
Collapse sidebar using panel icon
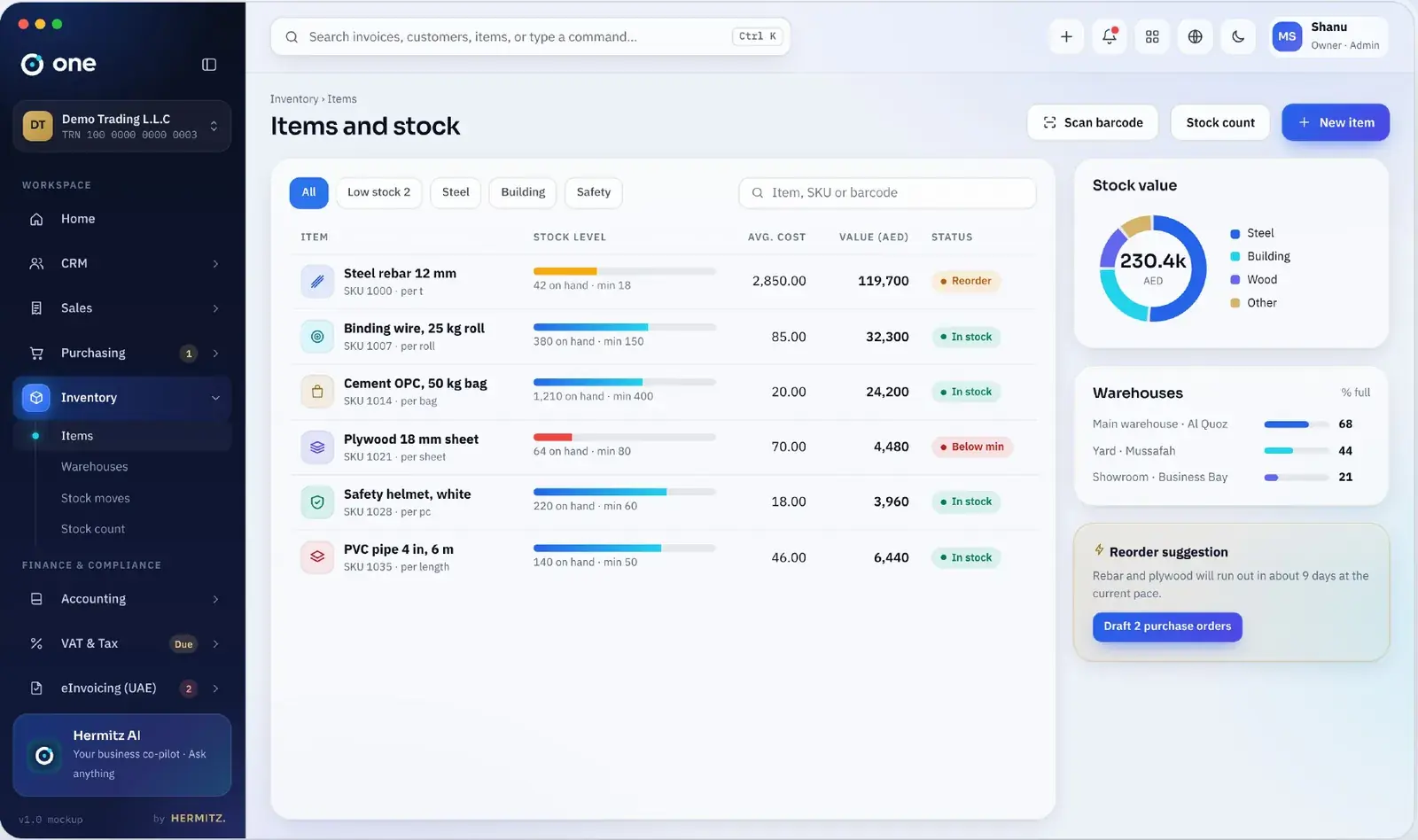point(209,64)
